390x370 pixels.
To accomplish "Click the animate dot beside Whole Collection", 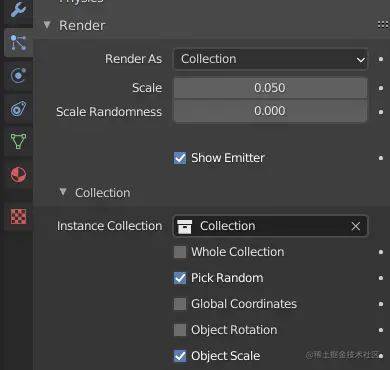I will [x=381, y=252].
